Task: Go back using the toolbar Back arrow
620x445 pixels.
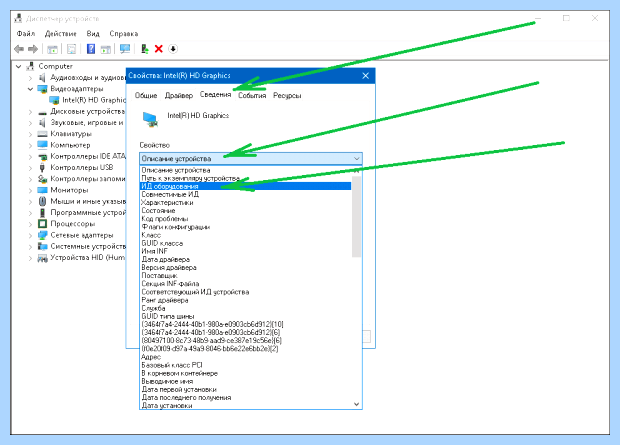Action: tap(19, 49)
